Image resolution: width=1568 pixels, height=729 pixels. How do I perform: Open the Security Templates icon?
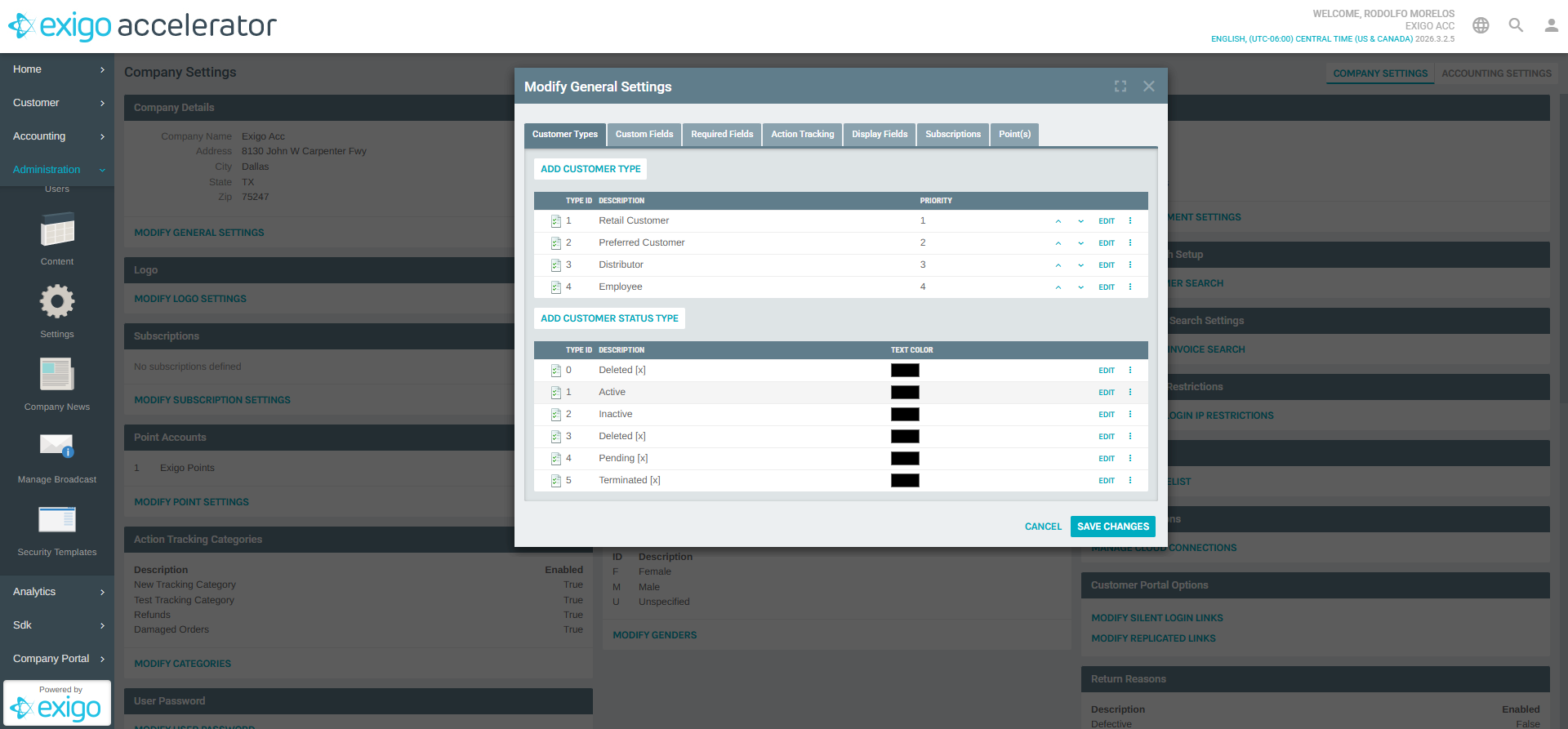pos(57,519)
